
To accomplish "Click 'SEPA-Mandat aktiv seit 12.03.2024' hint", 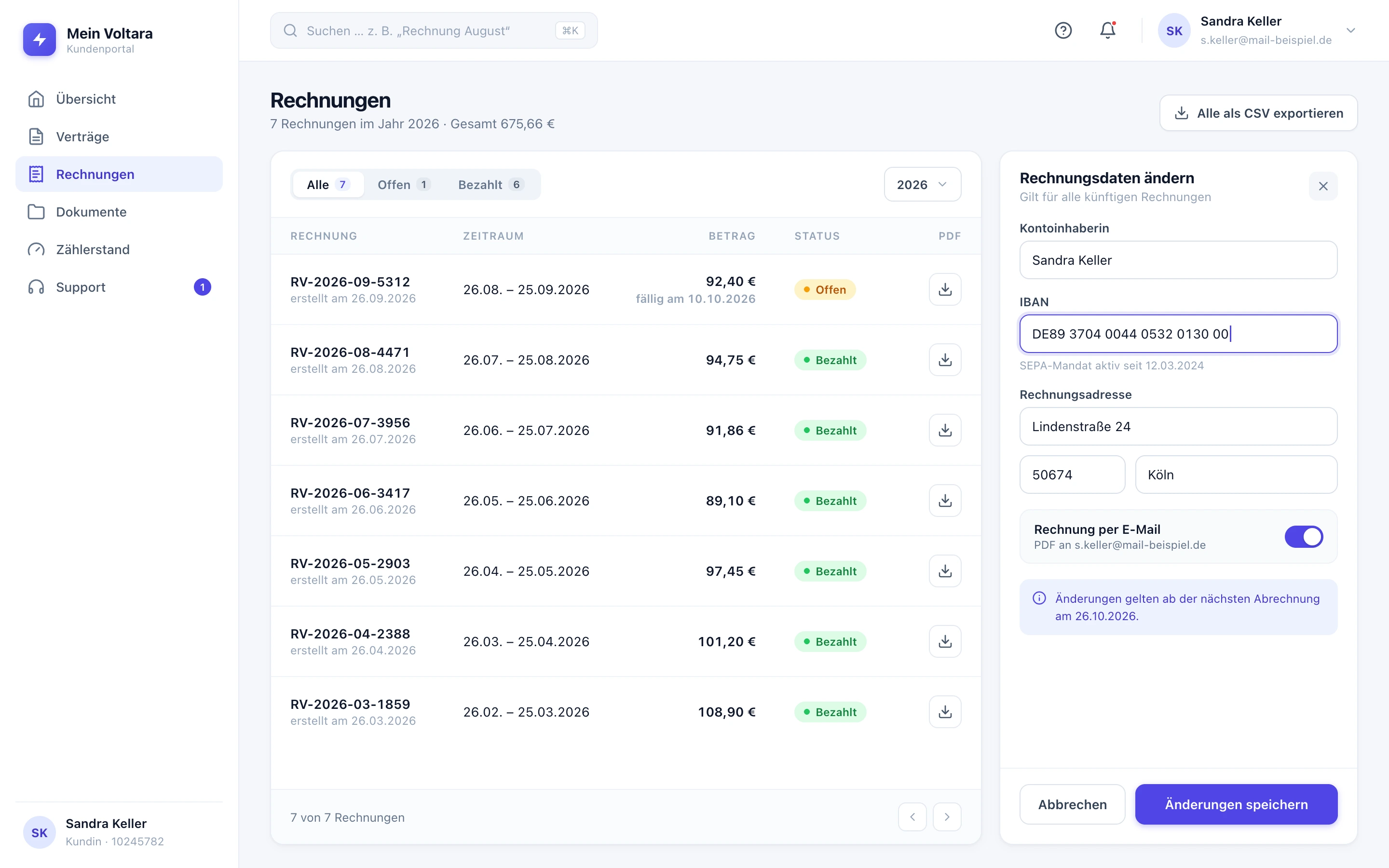I will click(x=1112, y=366).
